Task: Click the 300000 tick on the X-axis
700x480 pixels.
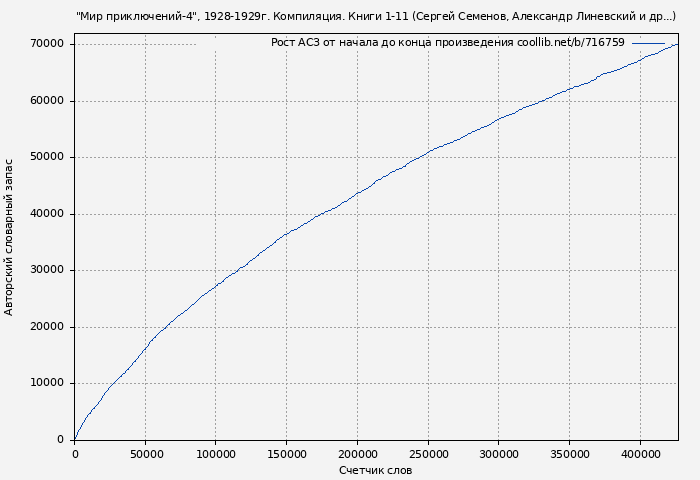Action: 499,454
